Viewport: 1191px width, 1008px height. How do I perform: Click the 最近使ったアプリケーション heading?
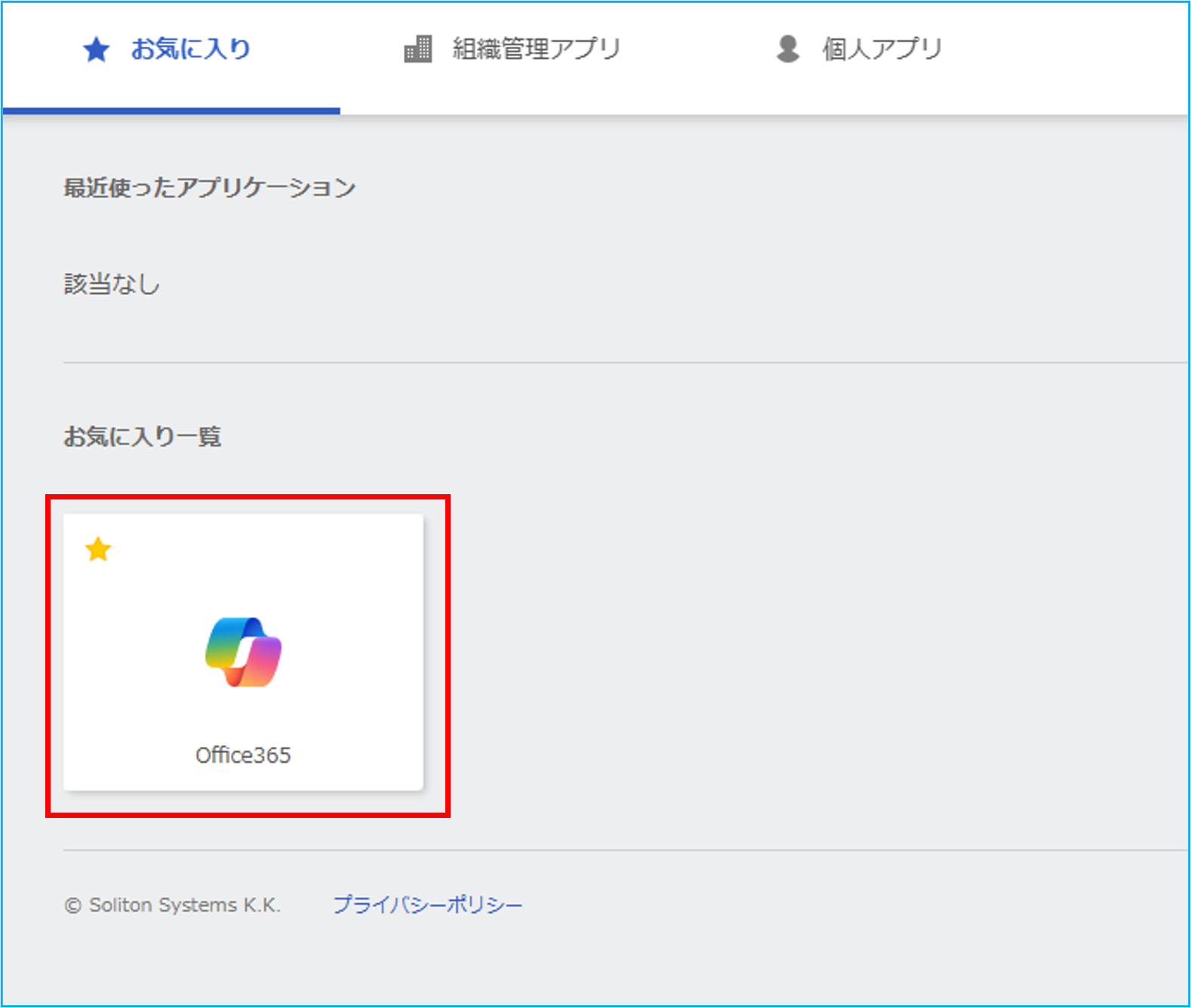(x=209, y=187)
